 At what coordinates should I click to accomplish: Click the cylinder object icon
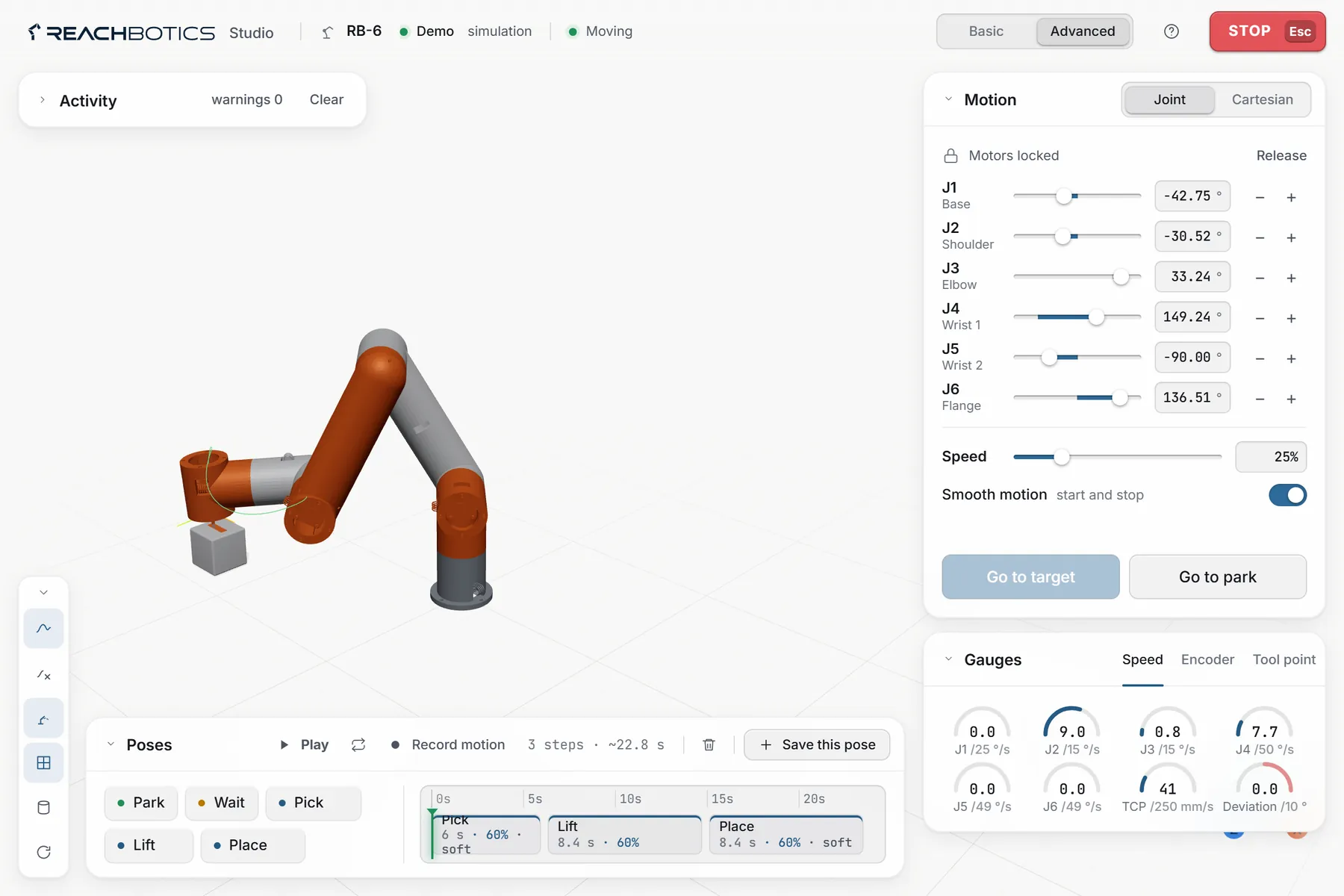click(43, 808)
